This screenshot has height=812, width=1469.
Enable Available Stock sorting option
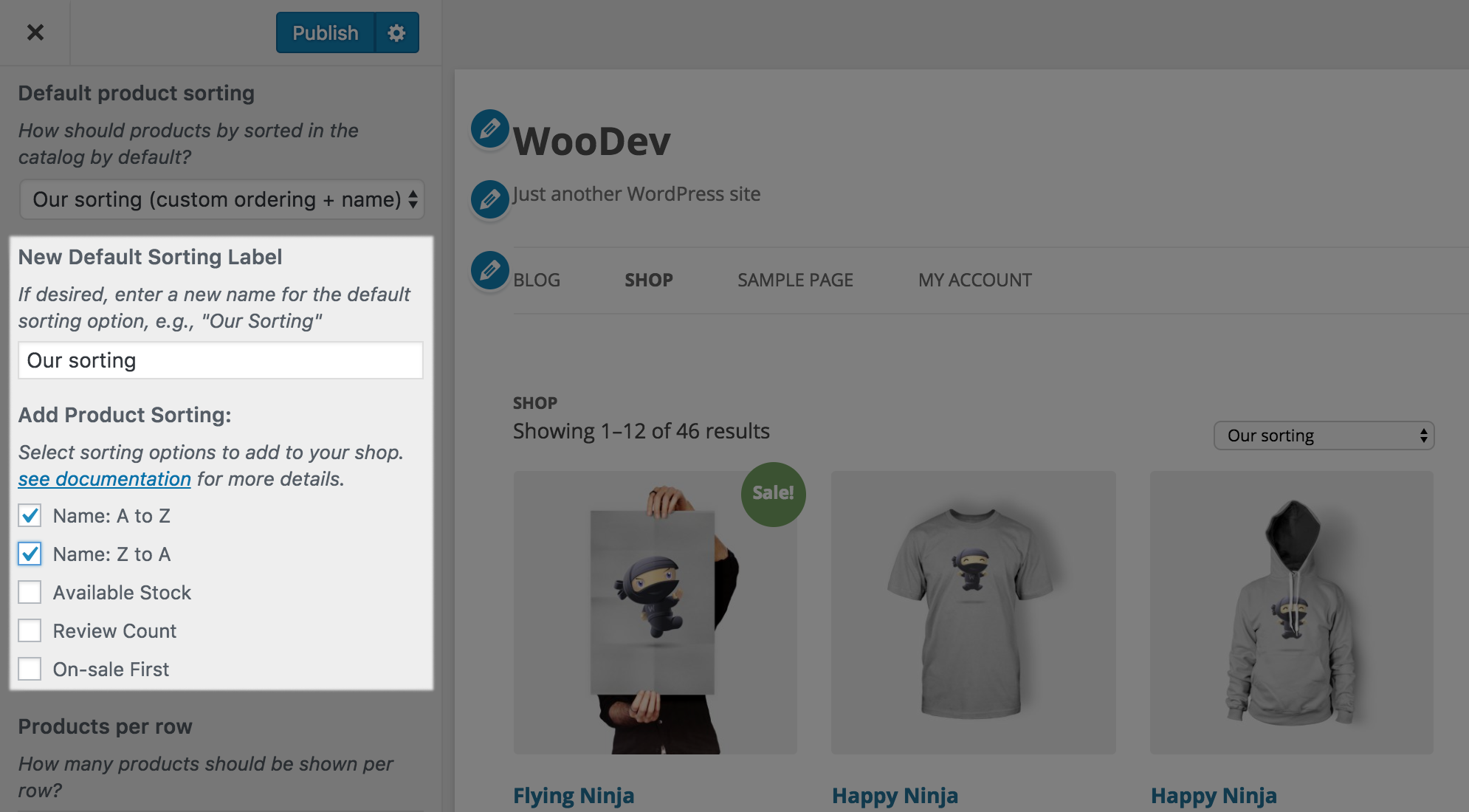[30, 592]
